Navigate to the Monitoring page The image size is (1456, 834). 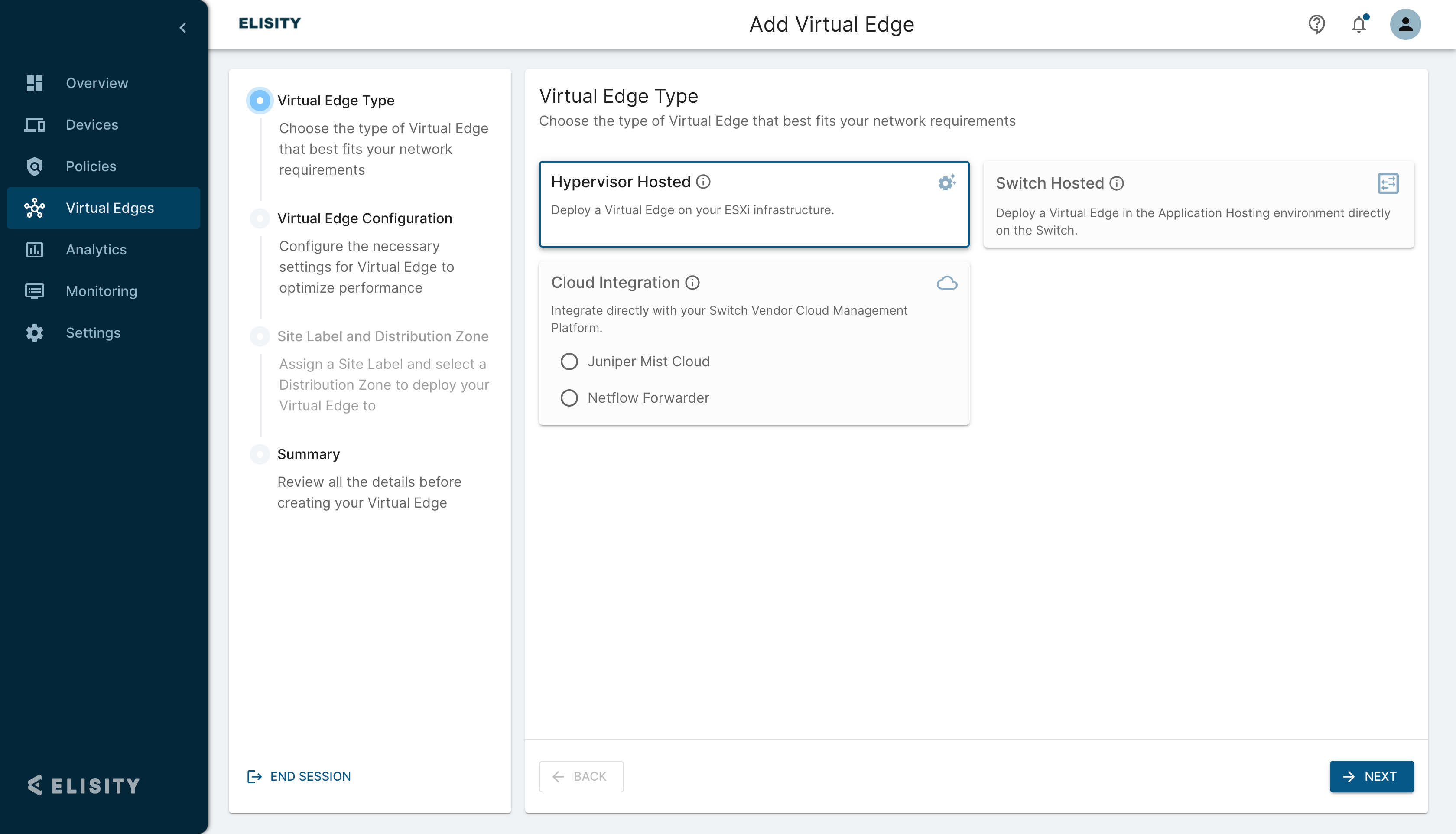103,291
